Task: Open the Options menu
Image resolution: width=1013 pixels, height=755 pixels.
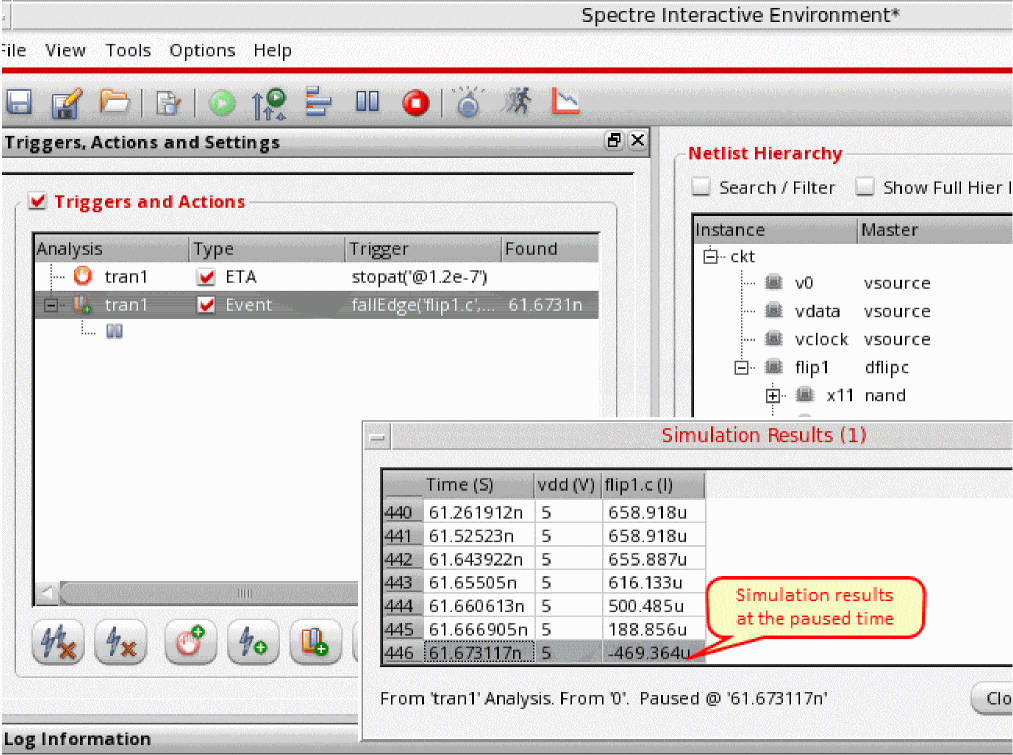Action: coord(202,51)
